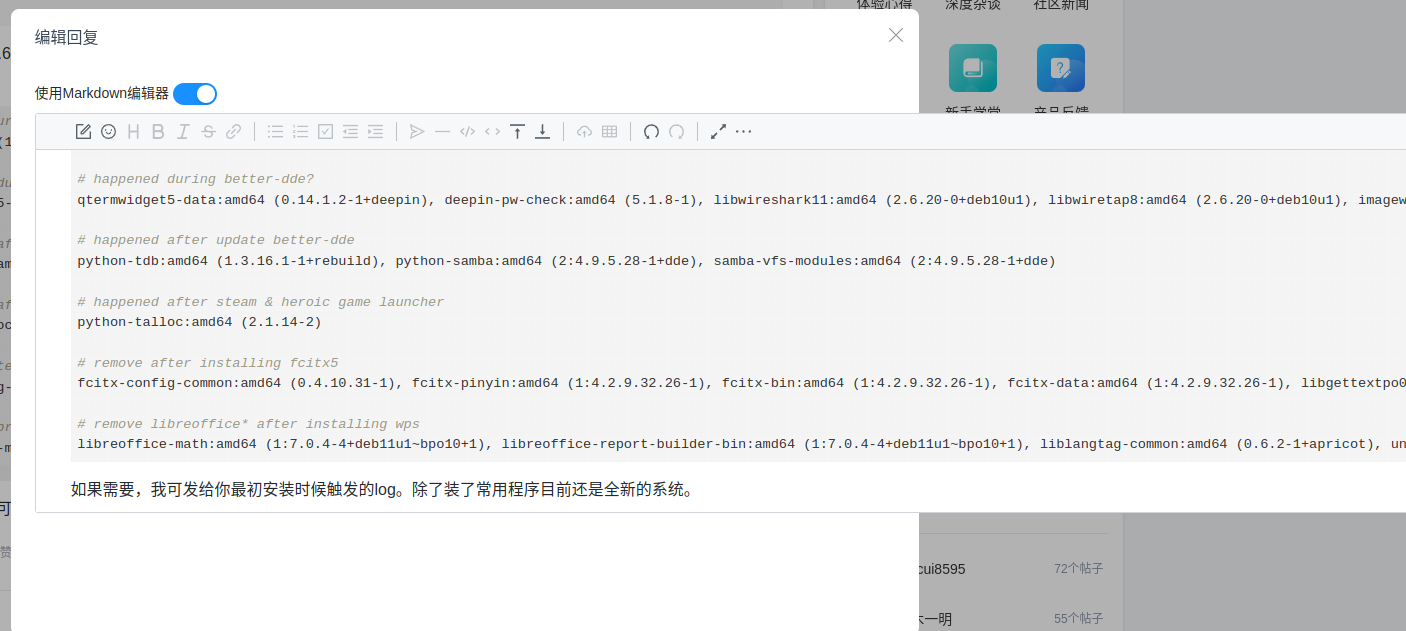Undo the last edit
Image resolution: width=1406 pixels, height=631 pixels.
(x=651, y=131)
